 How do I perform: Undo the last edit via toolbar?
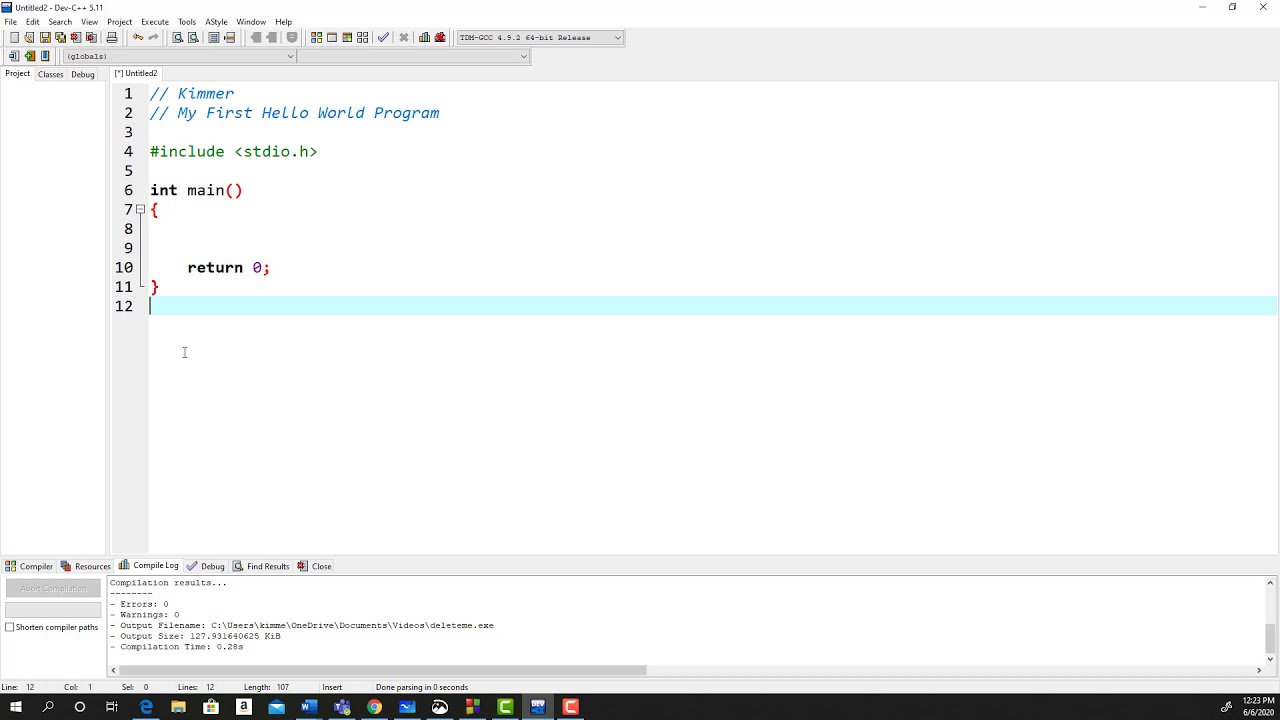tap(138, 37)
